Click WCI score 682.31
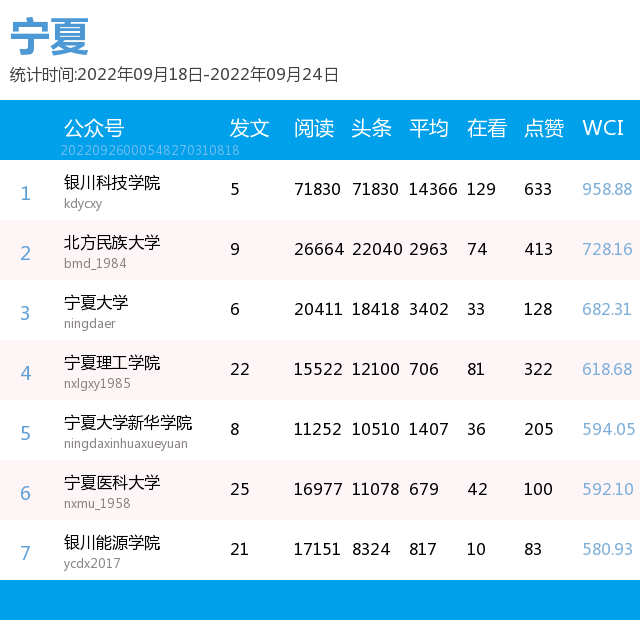 click(607, 309)
